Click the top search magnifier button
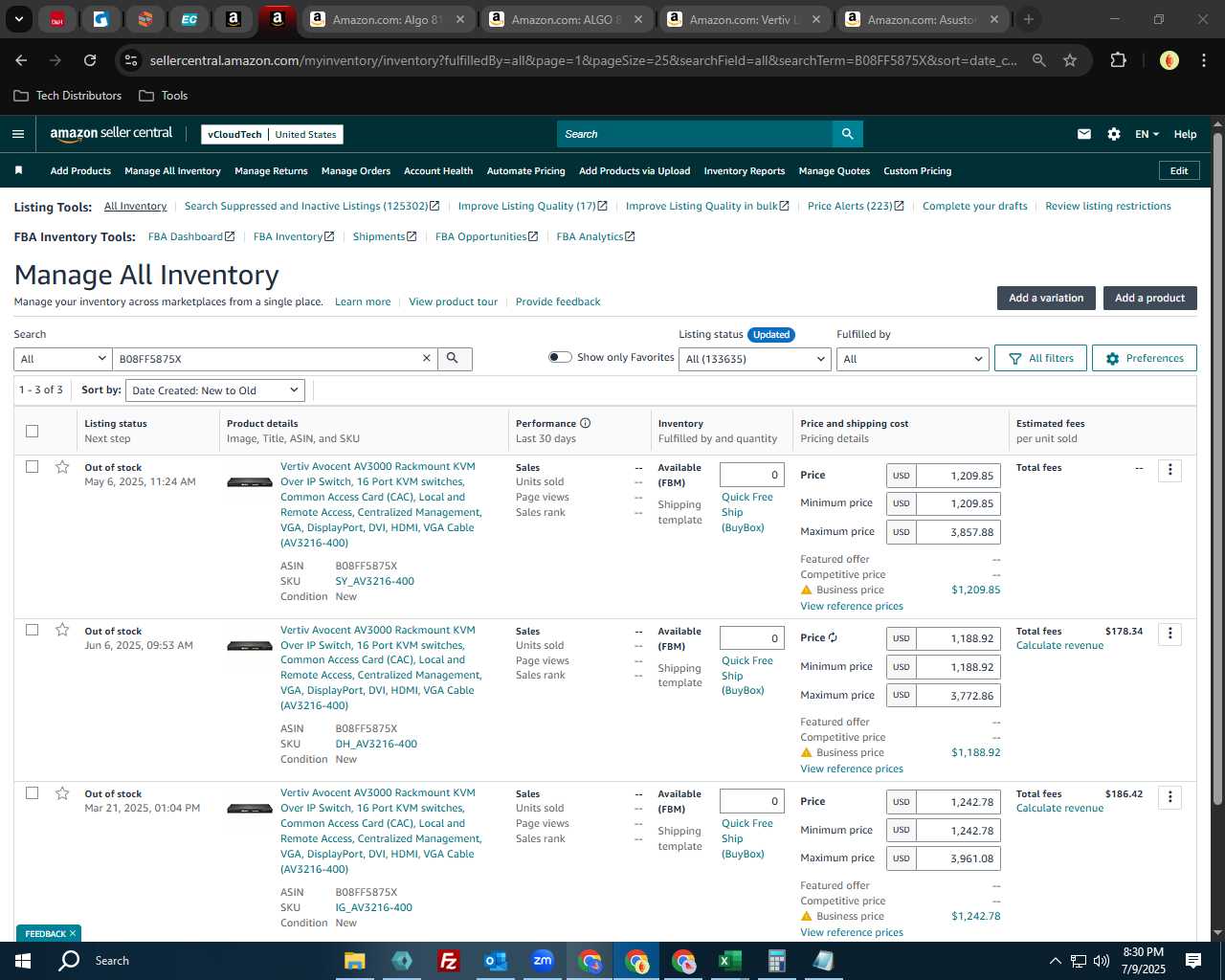This screenshot has width=1225, height=980. (847, 134)
